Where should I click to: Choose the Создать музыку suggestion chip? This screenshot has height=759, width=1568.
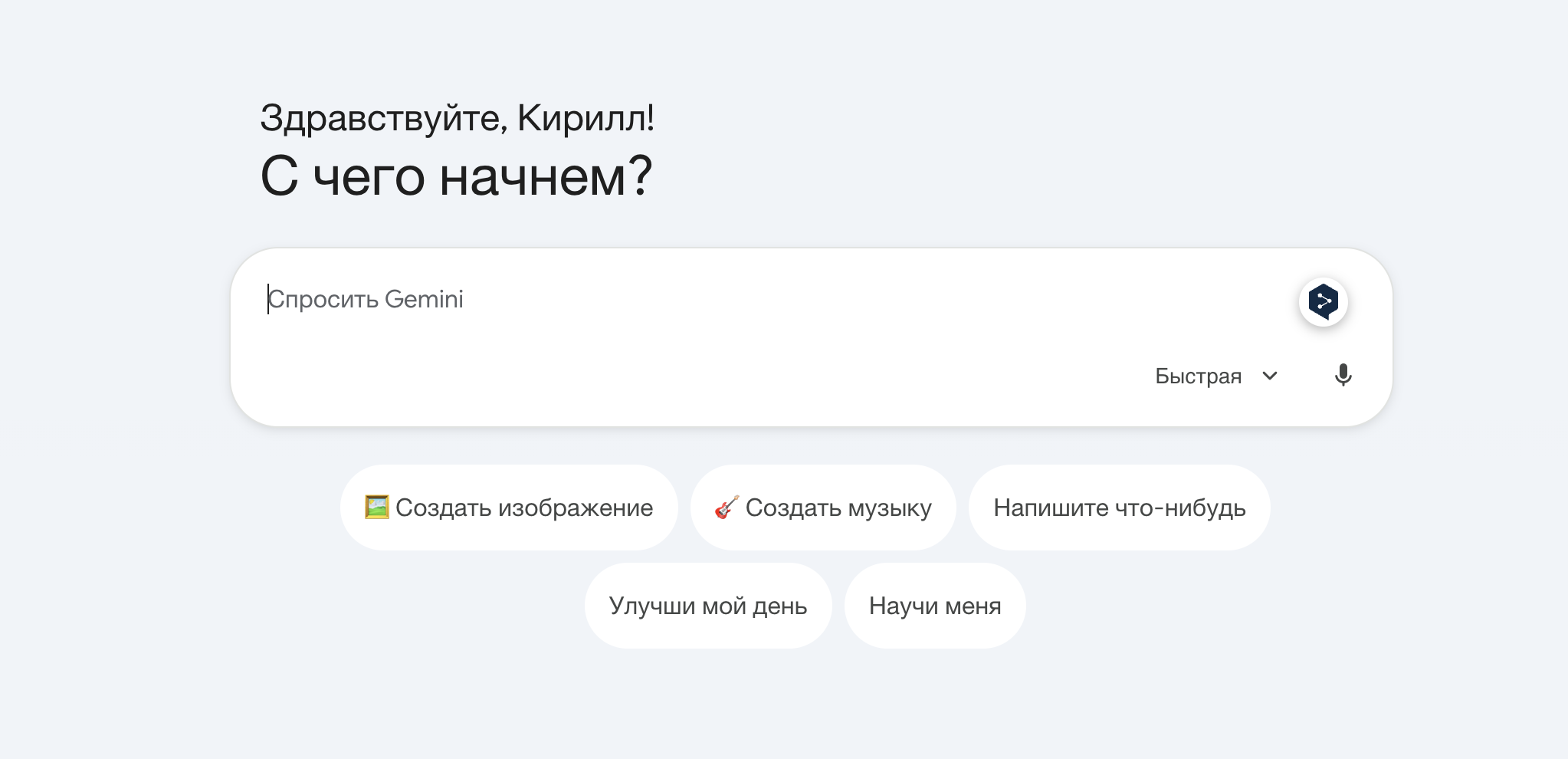[823, 508]
